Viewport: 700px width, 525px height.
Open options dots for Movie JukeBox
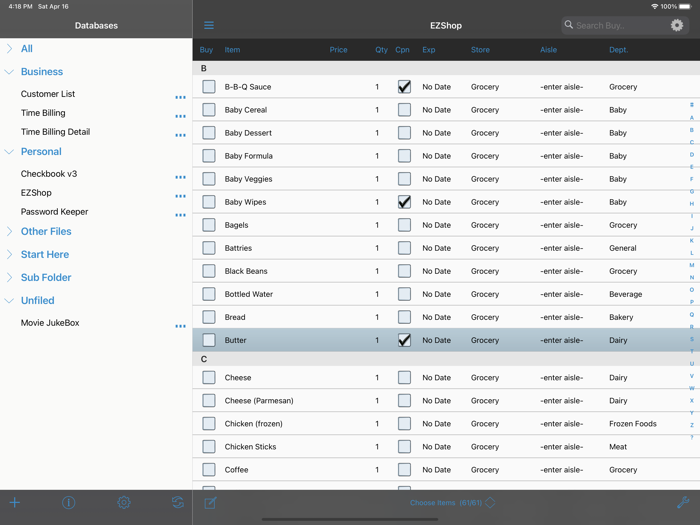coord(180,326)
